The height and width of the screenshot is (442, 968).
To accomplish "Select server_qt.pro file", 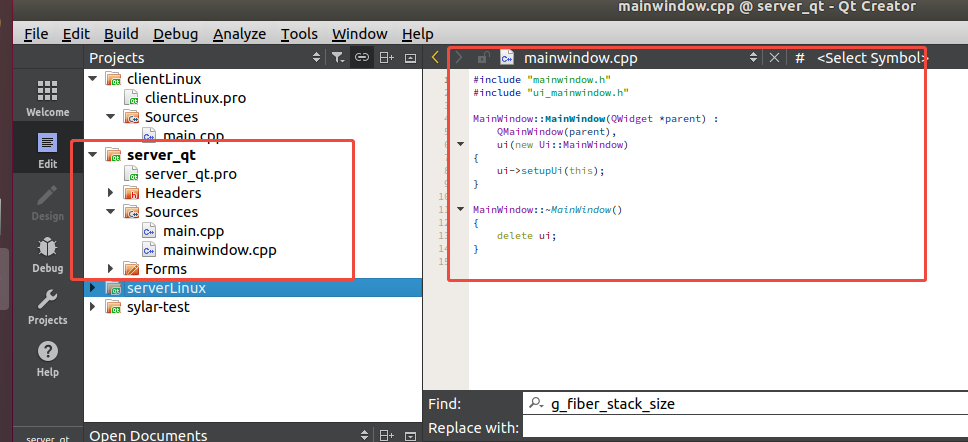I will tap(190, 174).
